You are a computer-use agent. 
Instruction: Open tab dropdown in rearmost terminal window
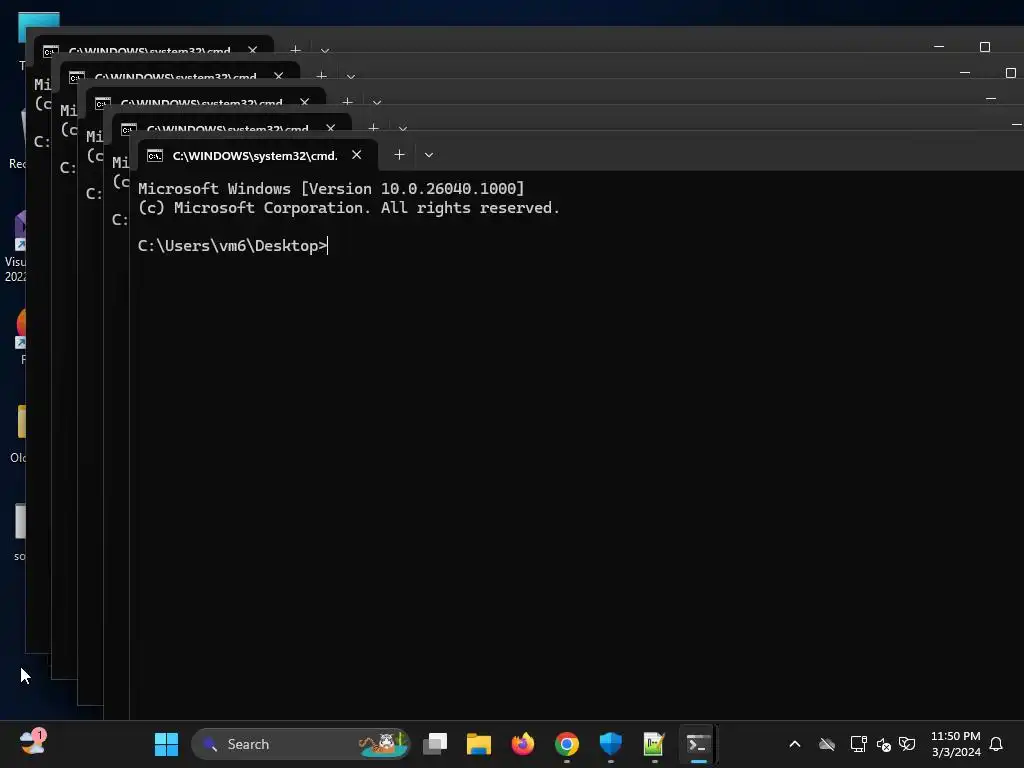tap(325, 50)
